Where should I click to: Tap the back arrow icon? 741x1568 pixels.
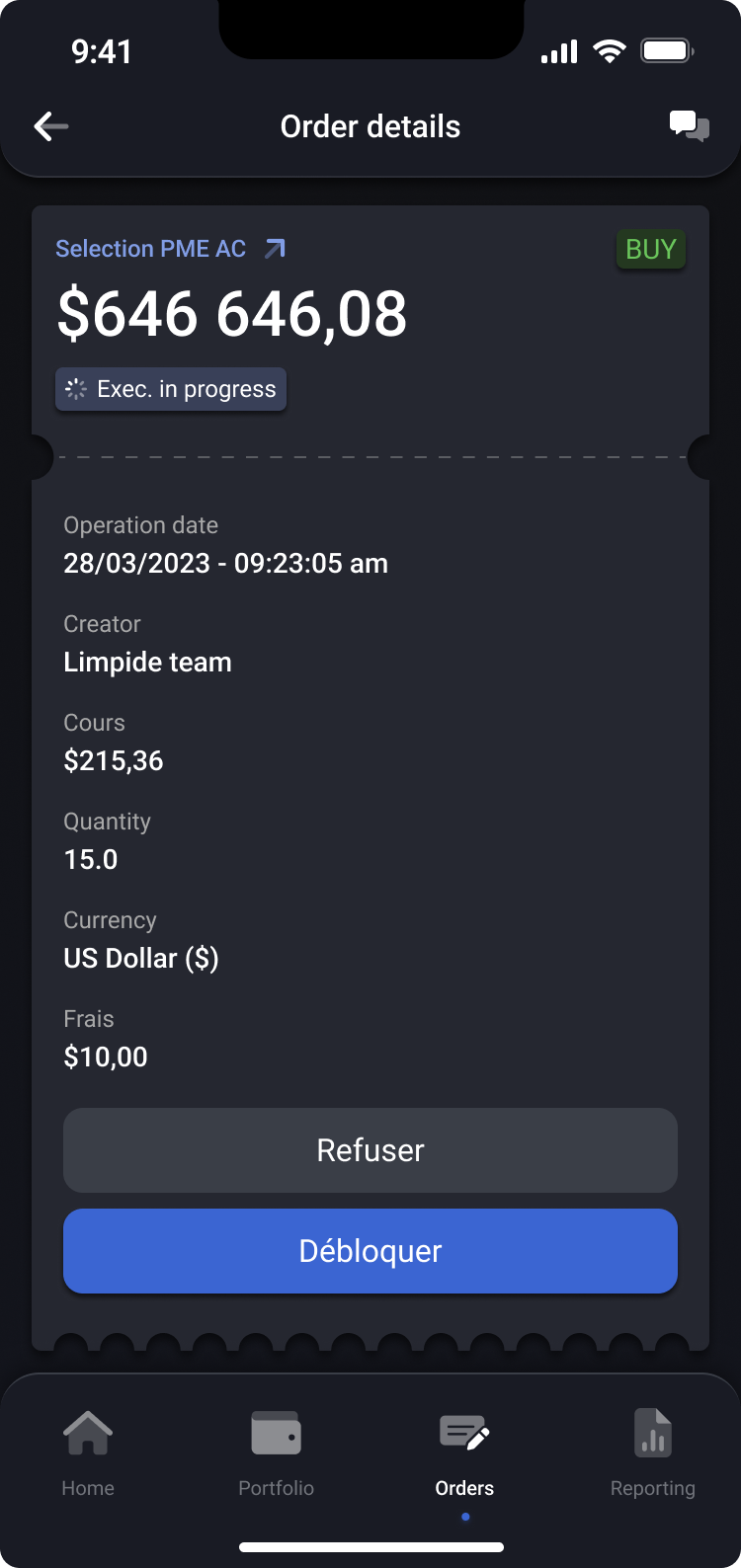click(x=51, y=126)
